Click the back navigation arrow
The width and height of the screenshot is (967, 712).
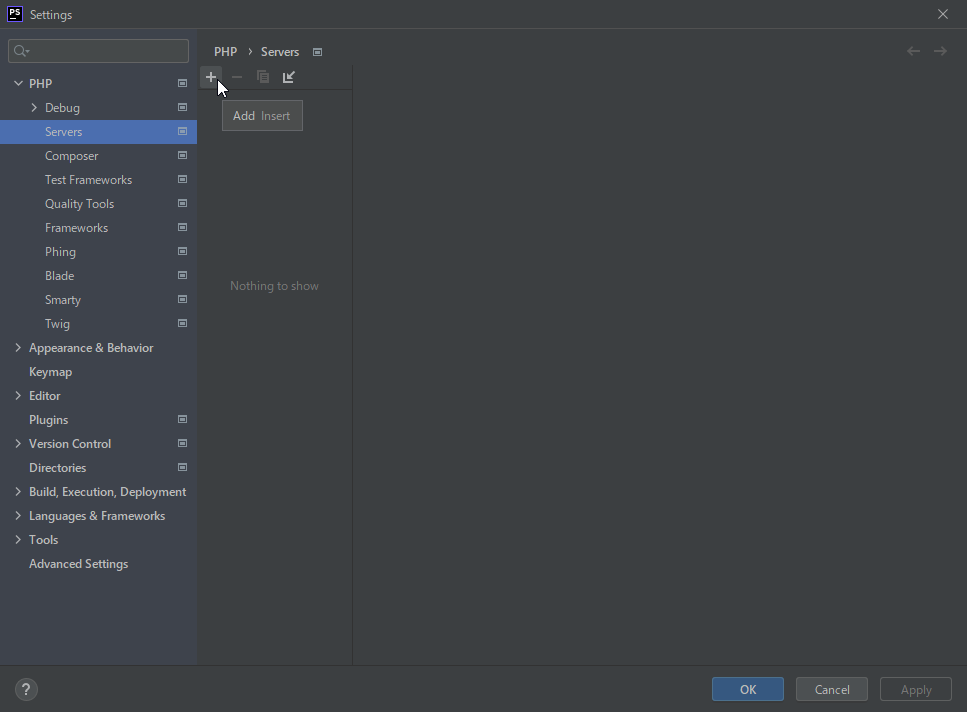click(x=913, y=51)
